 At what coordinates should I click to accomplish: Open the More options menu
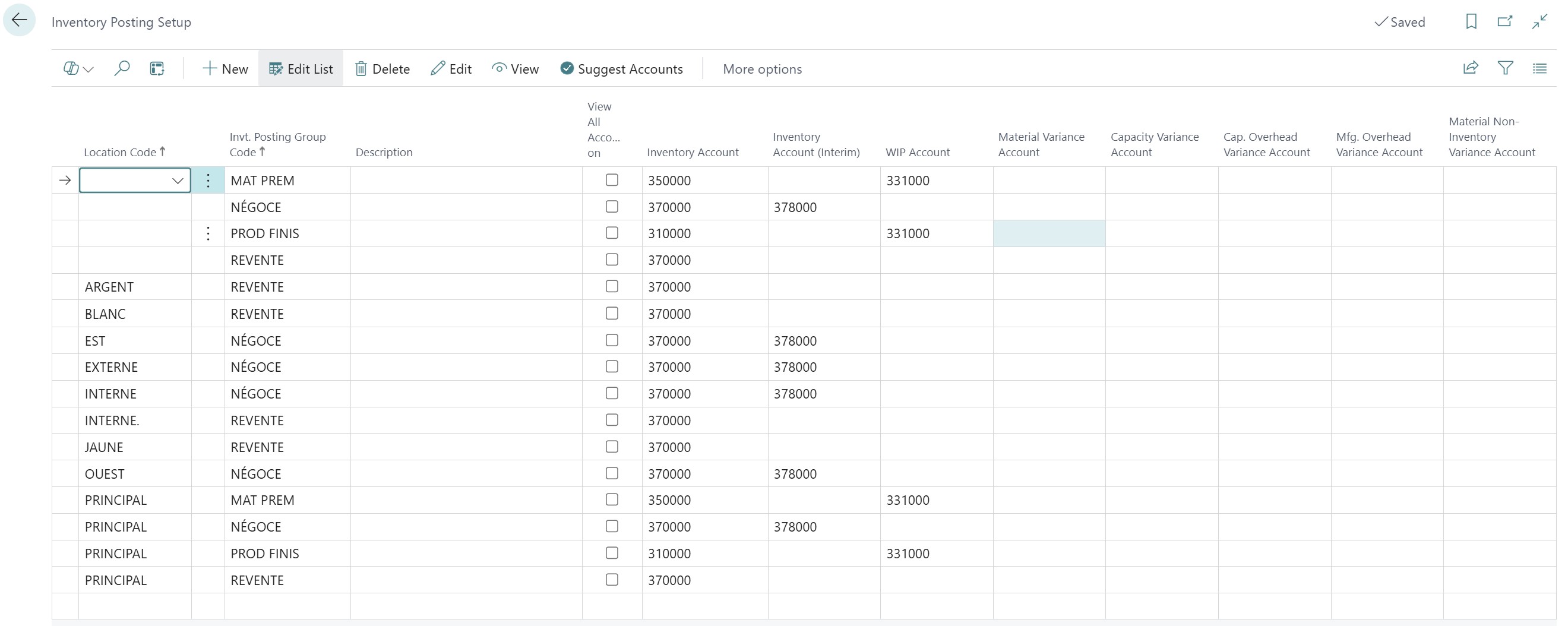point(762,69)
